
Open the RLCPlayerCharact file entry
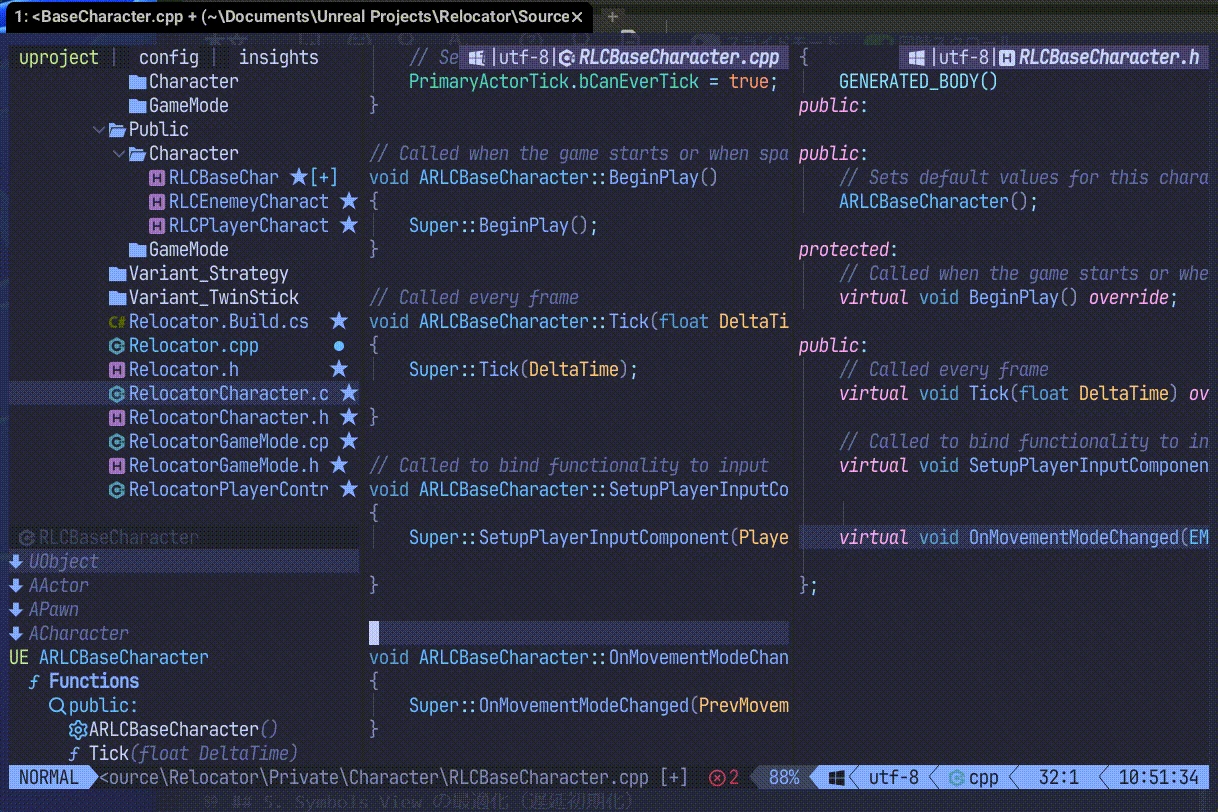pos(248,225)
